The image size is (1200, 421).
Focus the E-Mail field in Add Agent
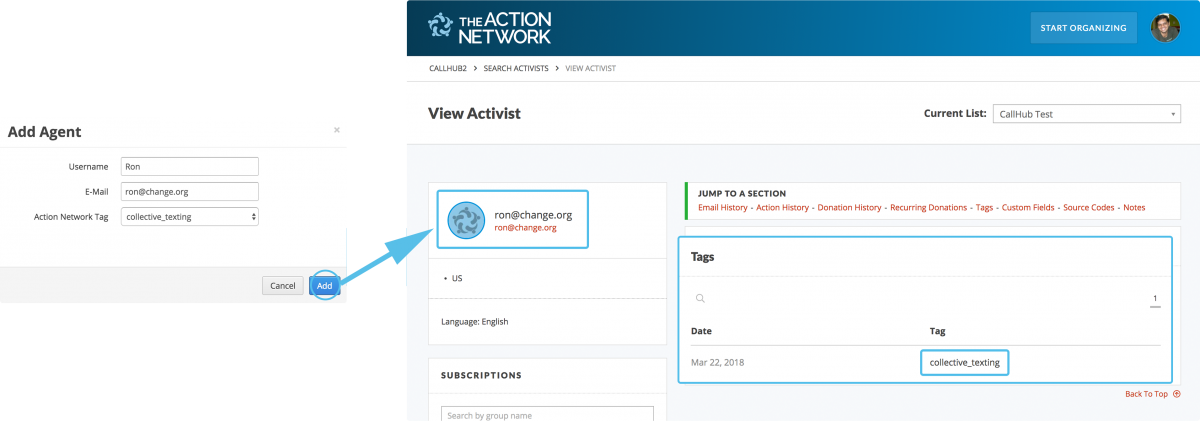click(190, 191)
